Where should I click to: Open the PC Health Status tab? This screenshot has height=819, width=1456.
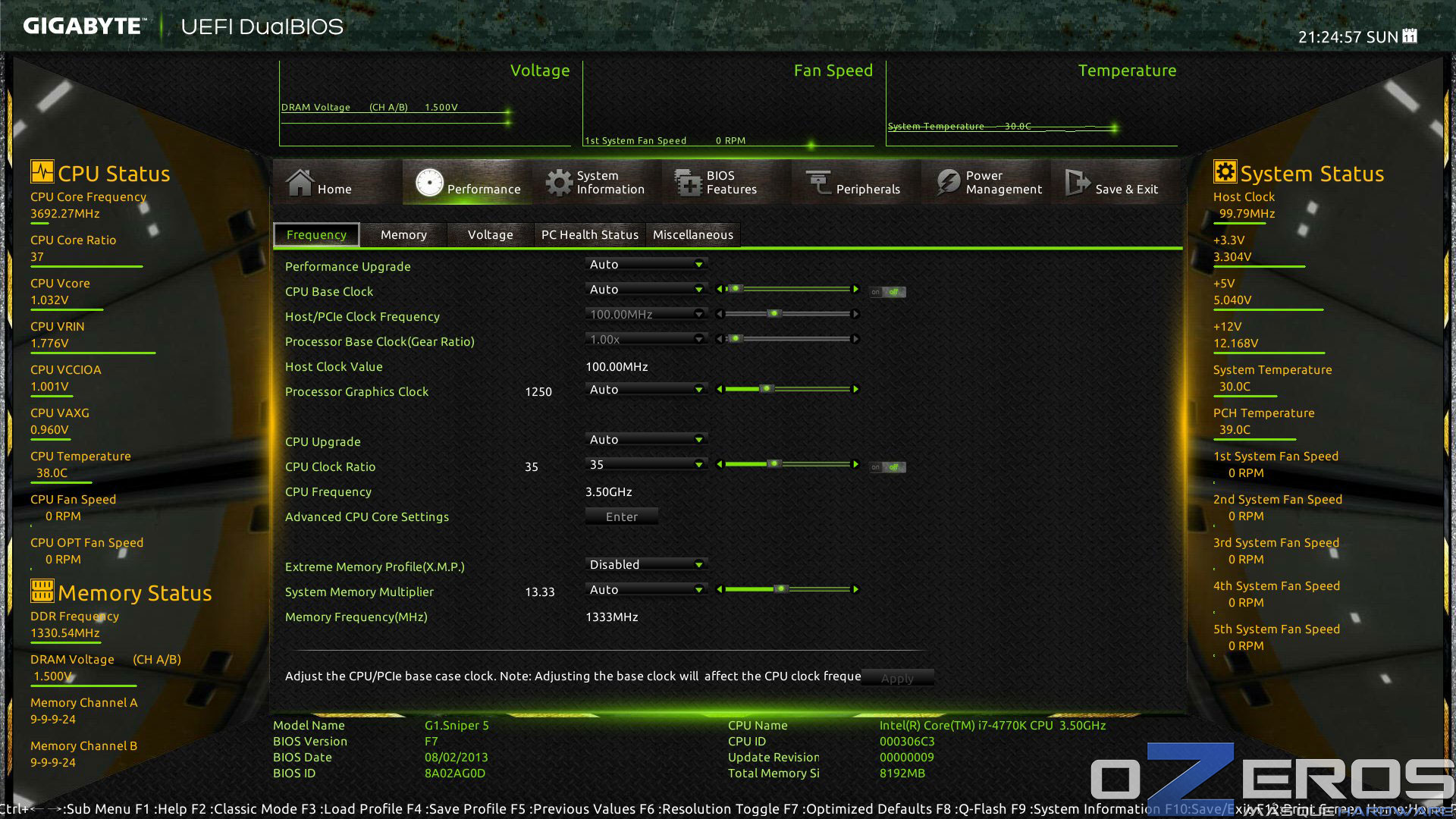(590, 235)
